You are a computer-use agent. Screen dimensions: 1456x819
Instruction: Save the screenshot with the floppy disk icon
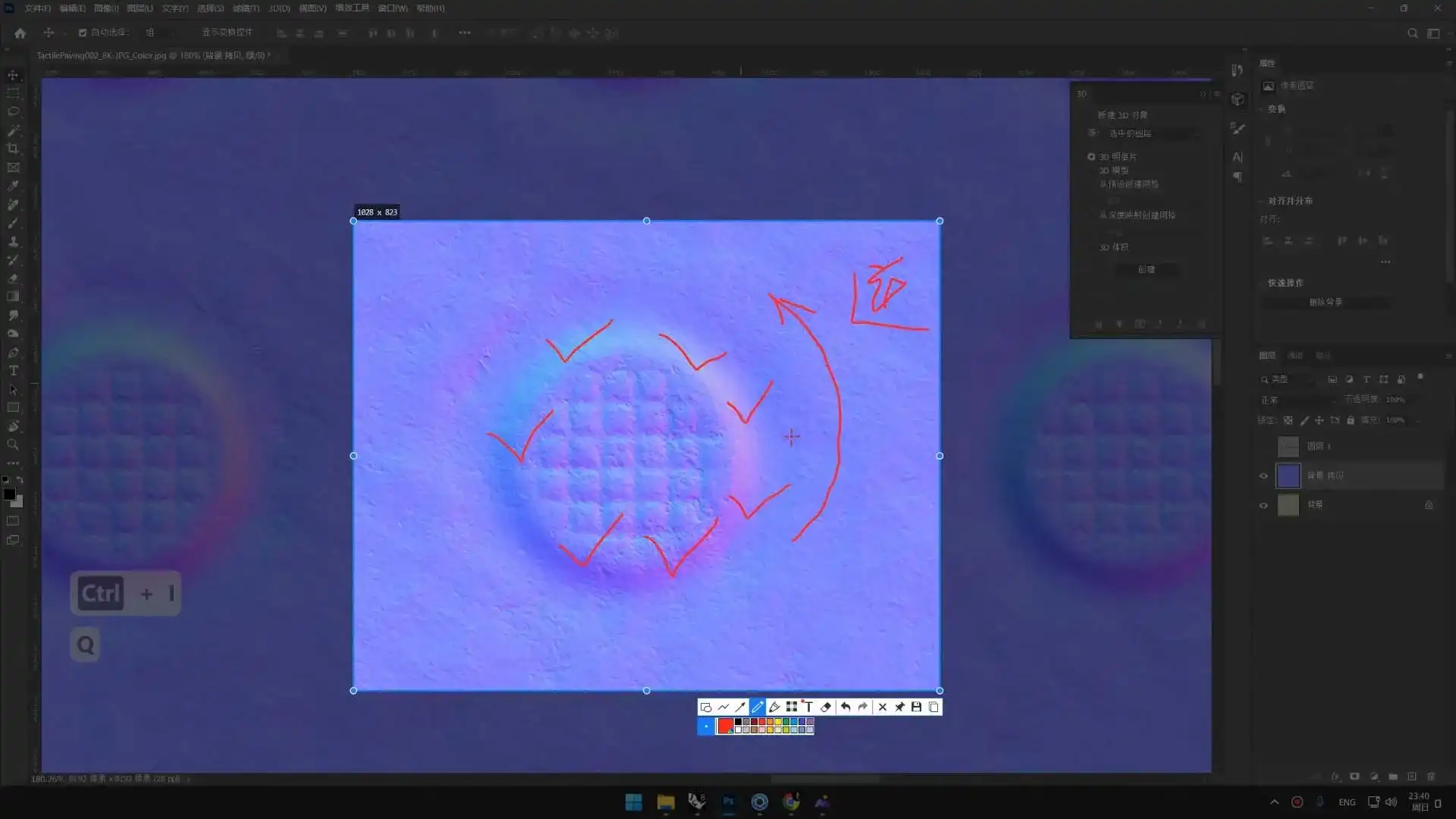916,707
